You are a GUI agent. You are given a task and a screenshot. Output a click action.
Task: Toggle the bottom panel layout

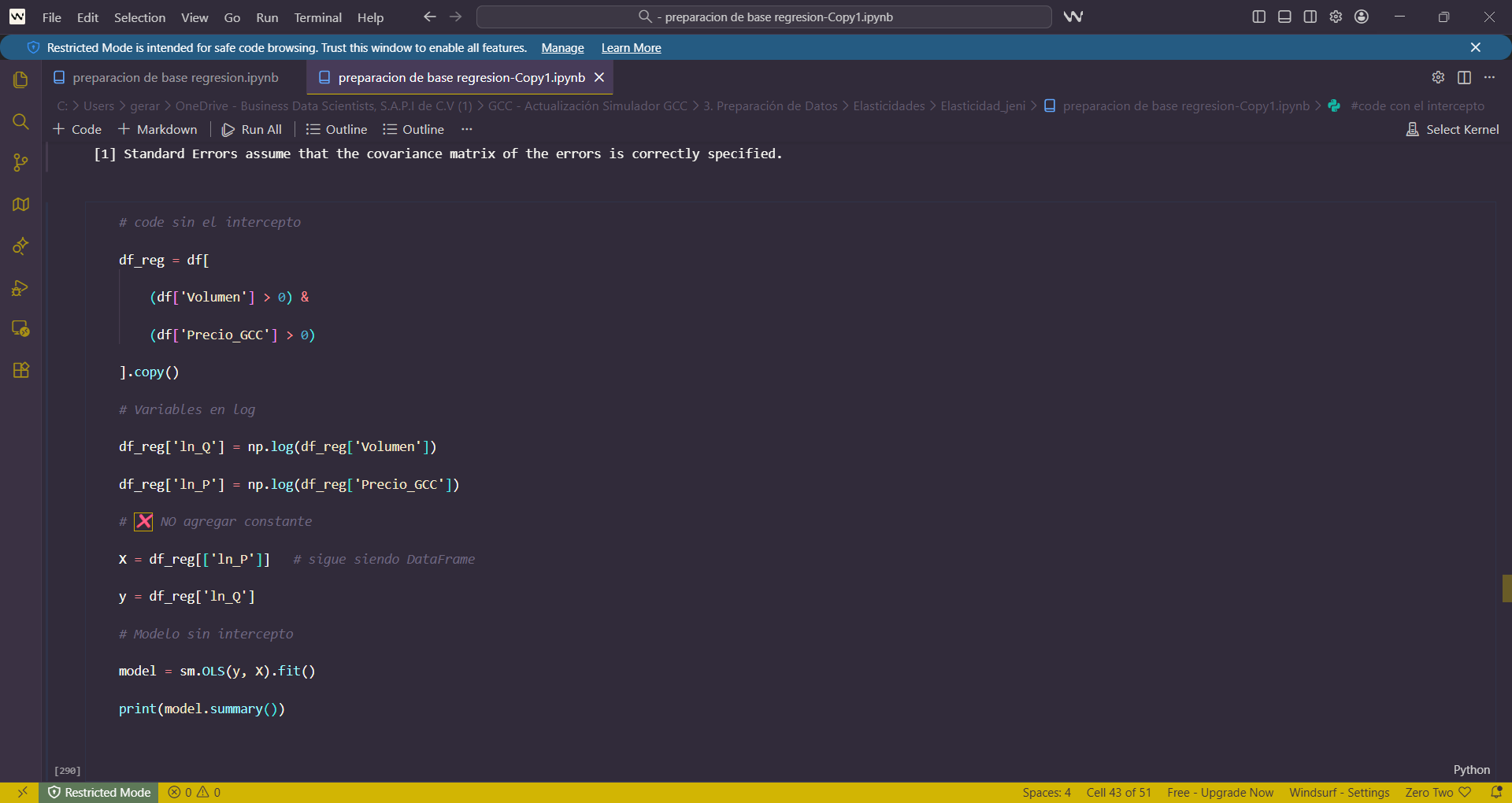point(1284,17)
